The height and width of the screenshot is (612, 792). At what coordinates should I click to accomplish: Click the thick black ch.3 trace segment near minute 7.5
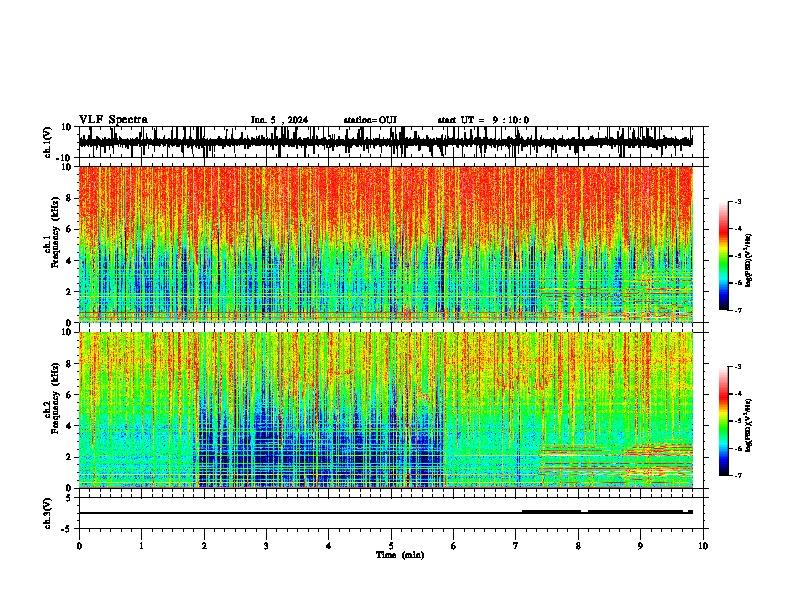[551, 512]
